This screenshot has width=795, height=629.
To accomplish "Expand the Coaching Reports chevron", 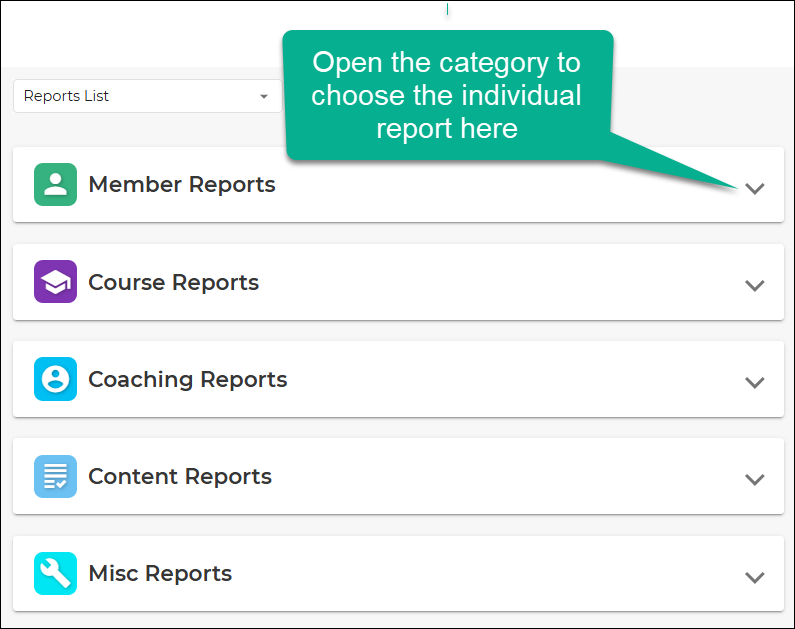I will tap(754, 382).
